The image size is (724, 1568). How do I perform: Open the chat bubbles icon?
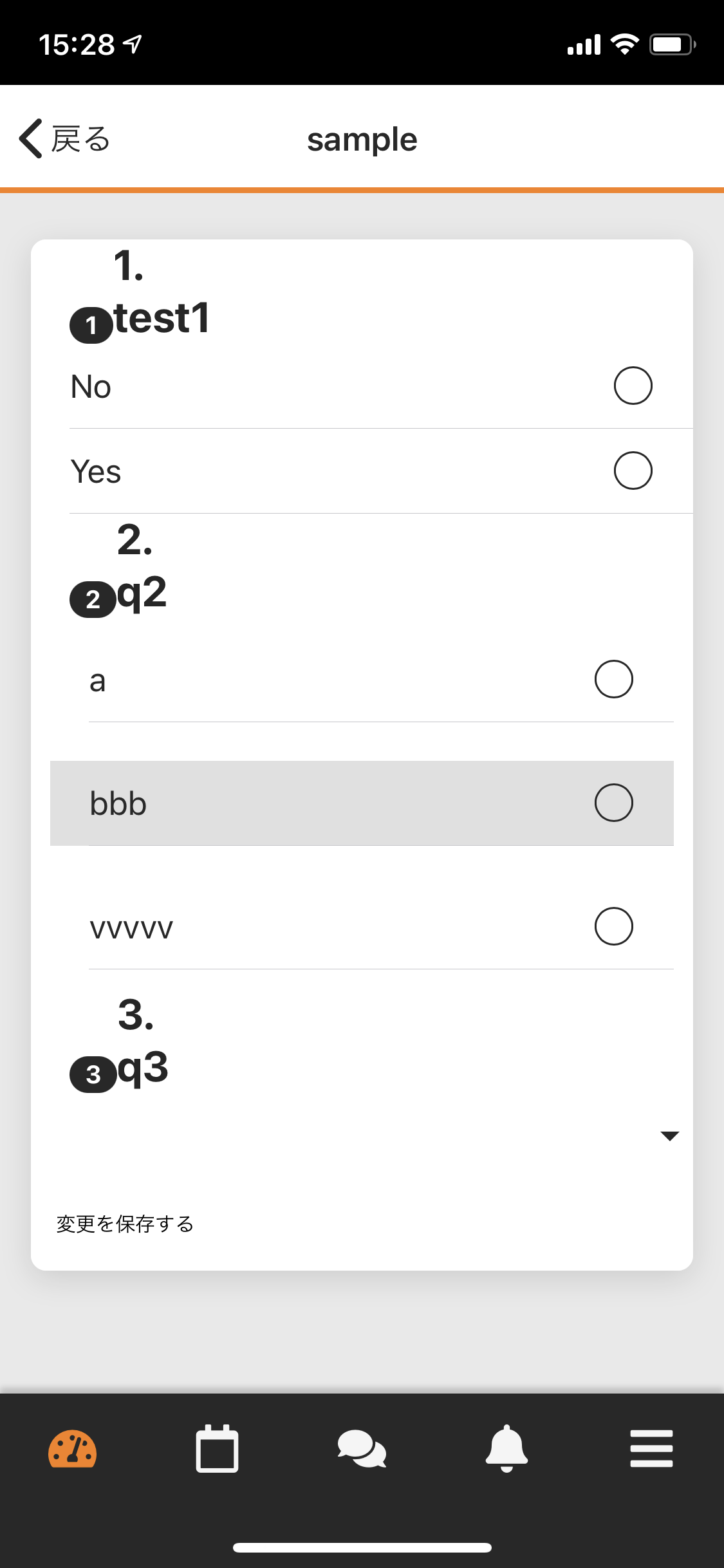[362, 1449]
